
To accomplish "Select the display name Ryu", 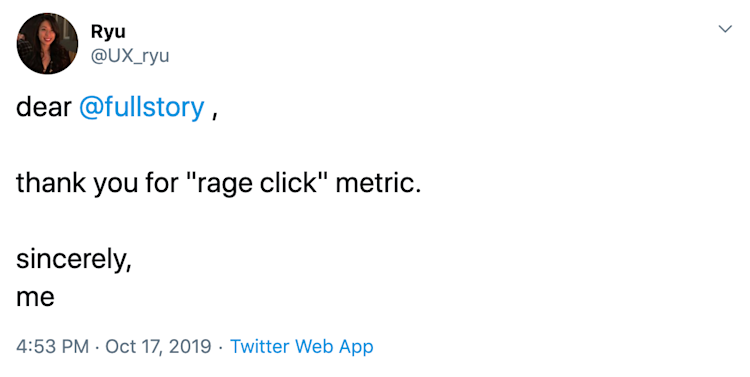I will pyautogui.click(x=108, y=32).
